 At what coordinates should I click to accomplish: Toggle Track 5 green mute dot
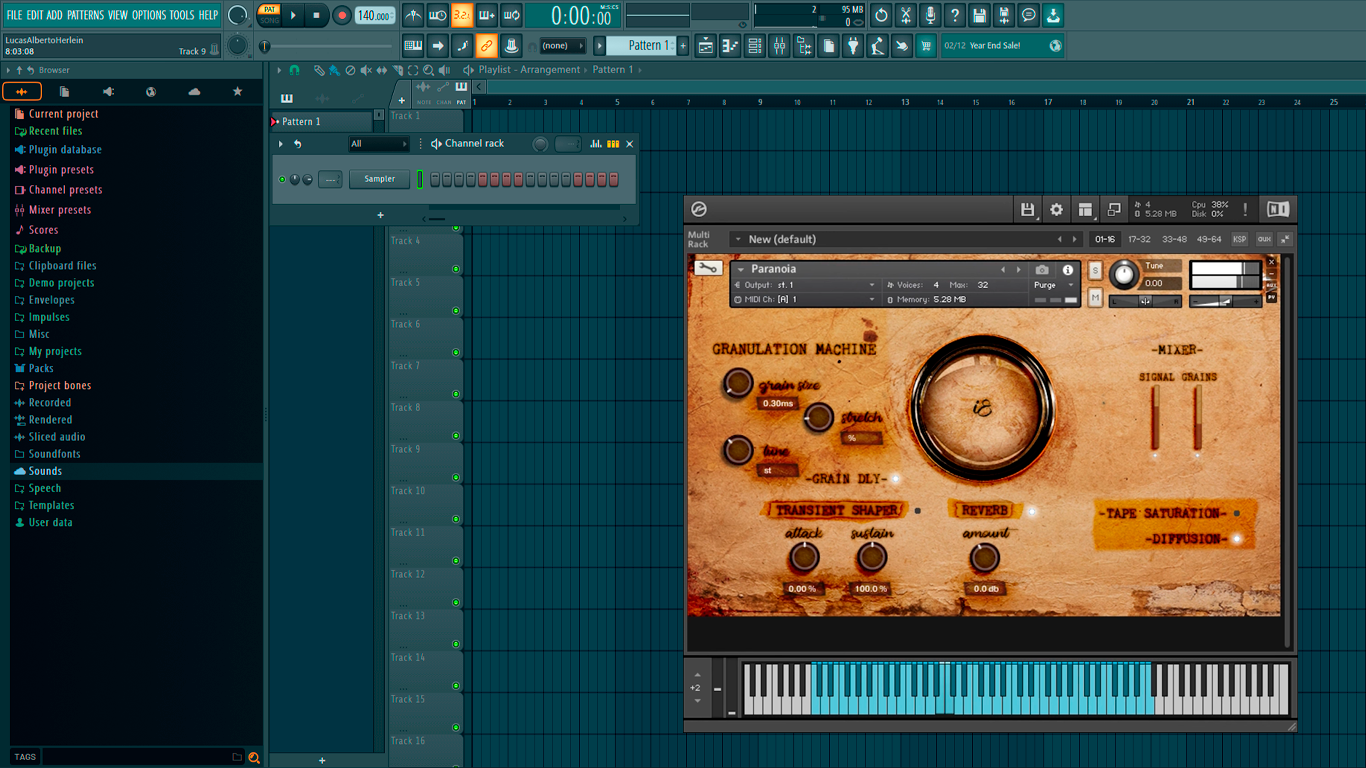point(456,311)
